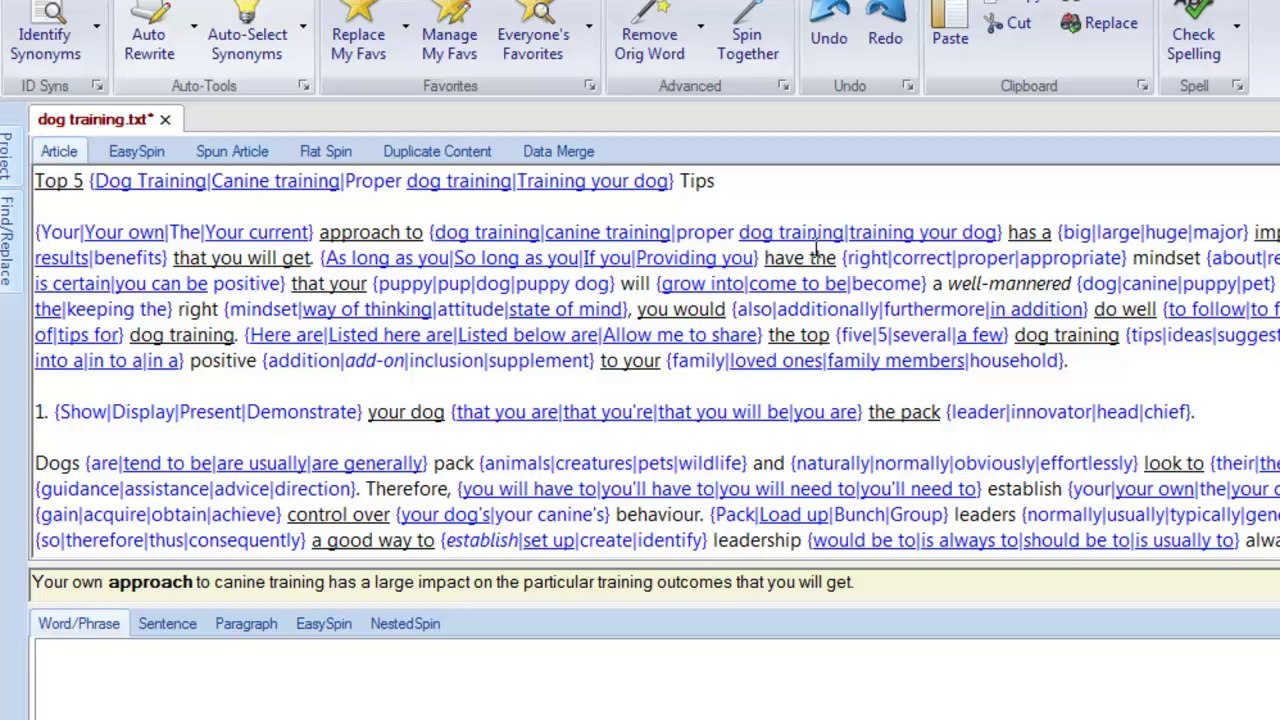Expand the Everyone's Favorites dropdown arrow
Screen dimensions: 1280x720
[589, 25]
